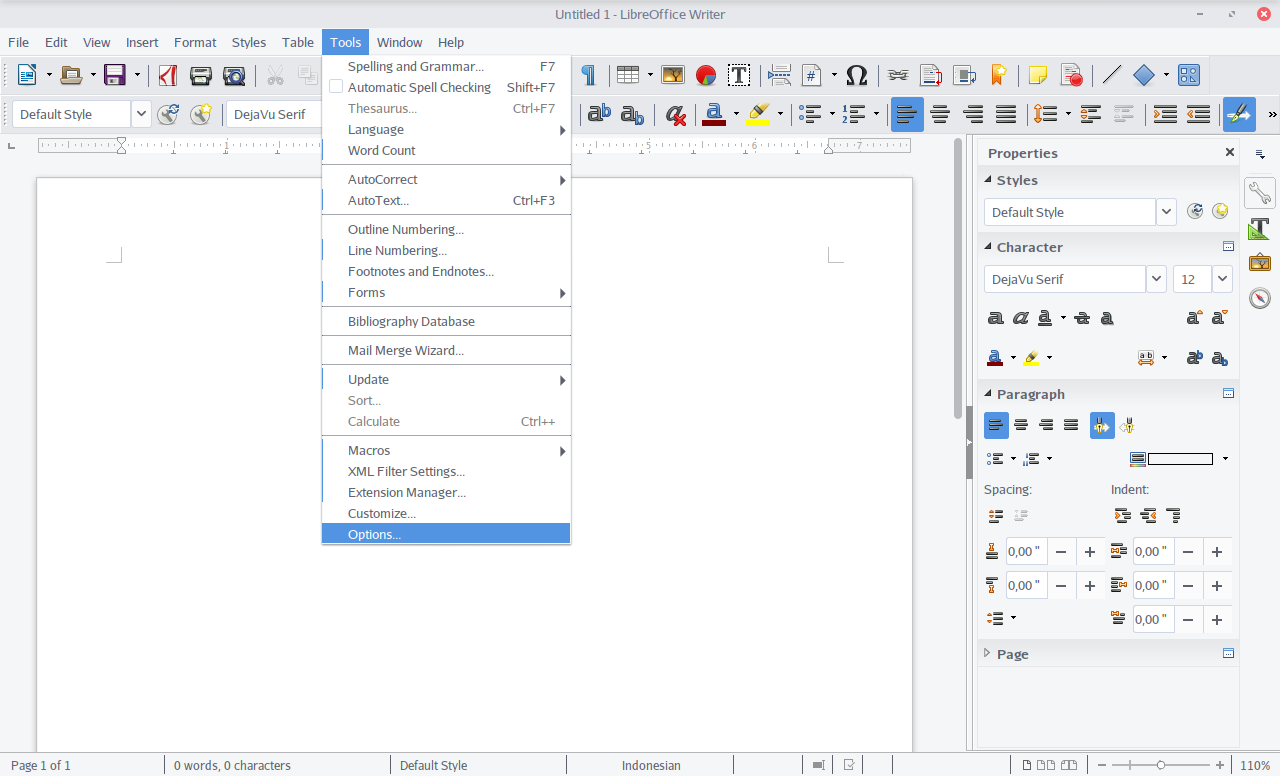
Task: Insert an image using the toolbar icon
Action: point(673,75)
